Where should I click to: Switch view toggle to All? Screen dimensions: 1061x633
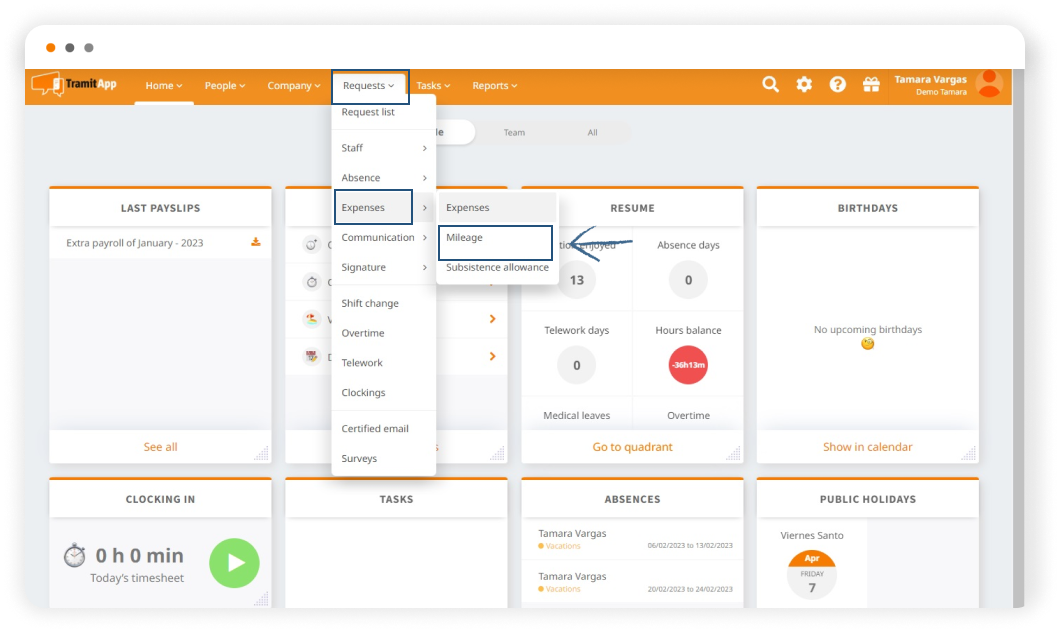tap(592, 132)
